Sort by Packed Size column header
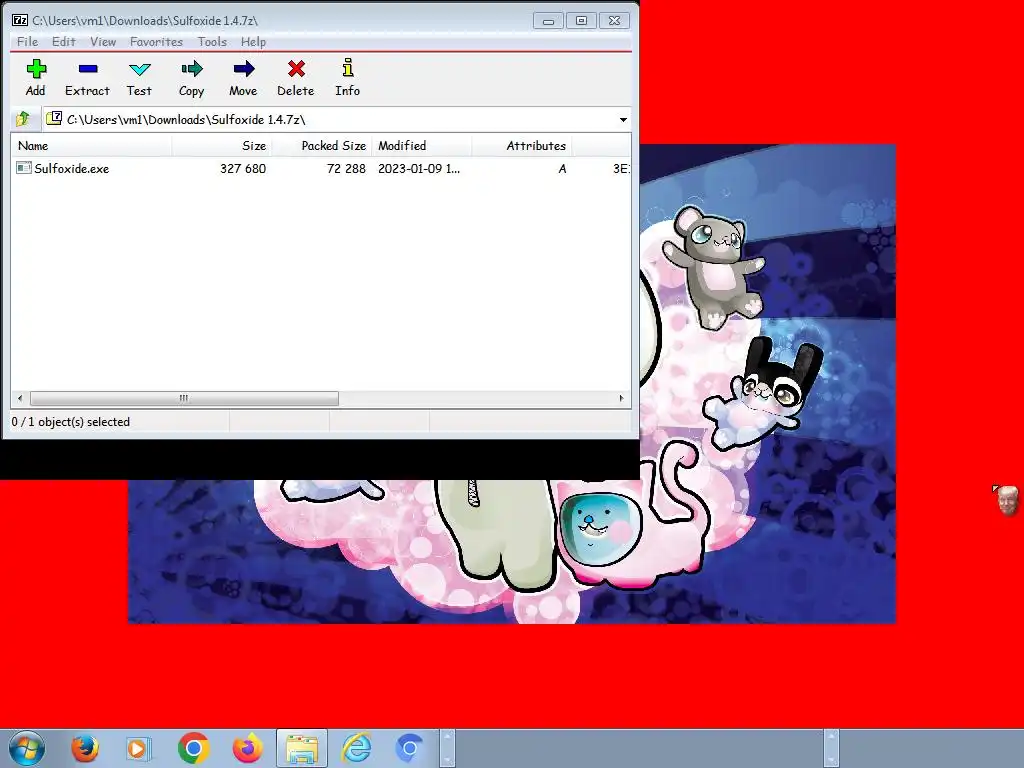Screen dimensions: 1024x768 (x=322, y=146)
